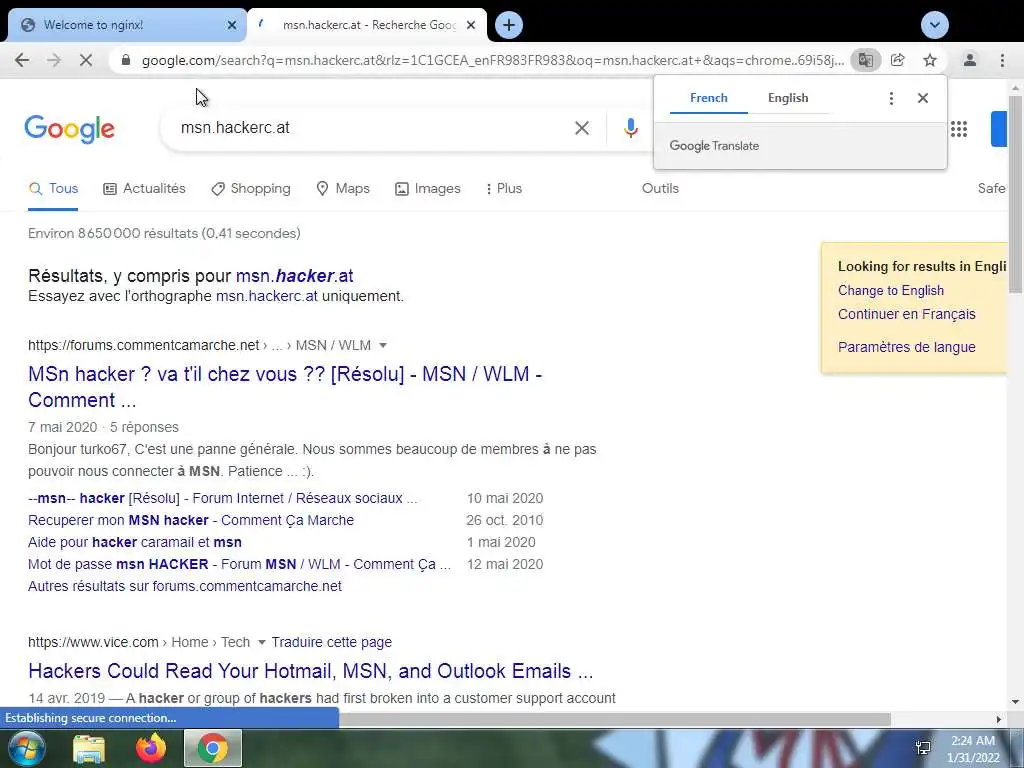Click Continuer en Français link
Image resolution: width=1024 pixels, height=768 pixels.
[906, 314]
